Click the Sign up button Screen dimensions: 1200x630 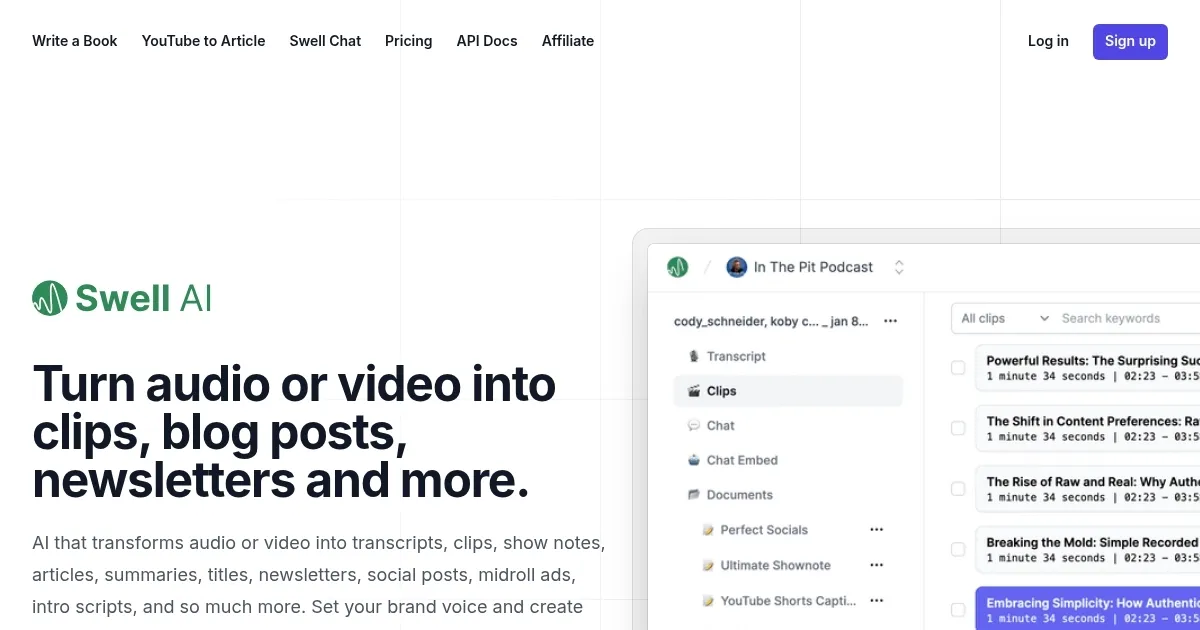coord(1130,41)
